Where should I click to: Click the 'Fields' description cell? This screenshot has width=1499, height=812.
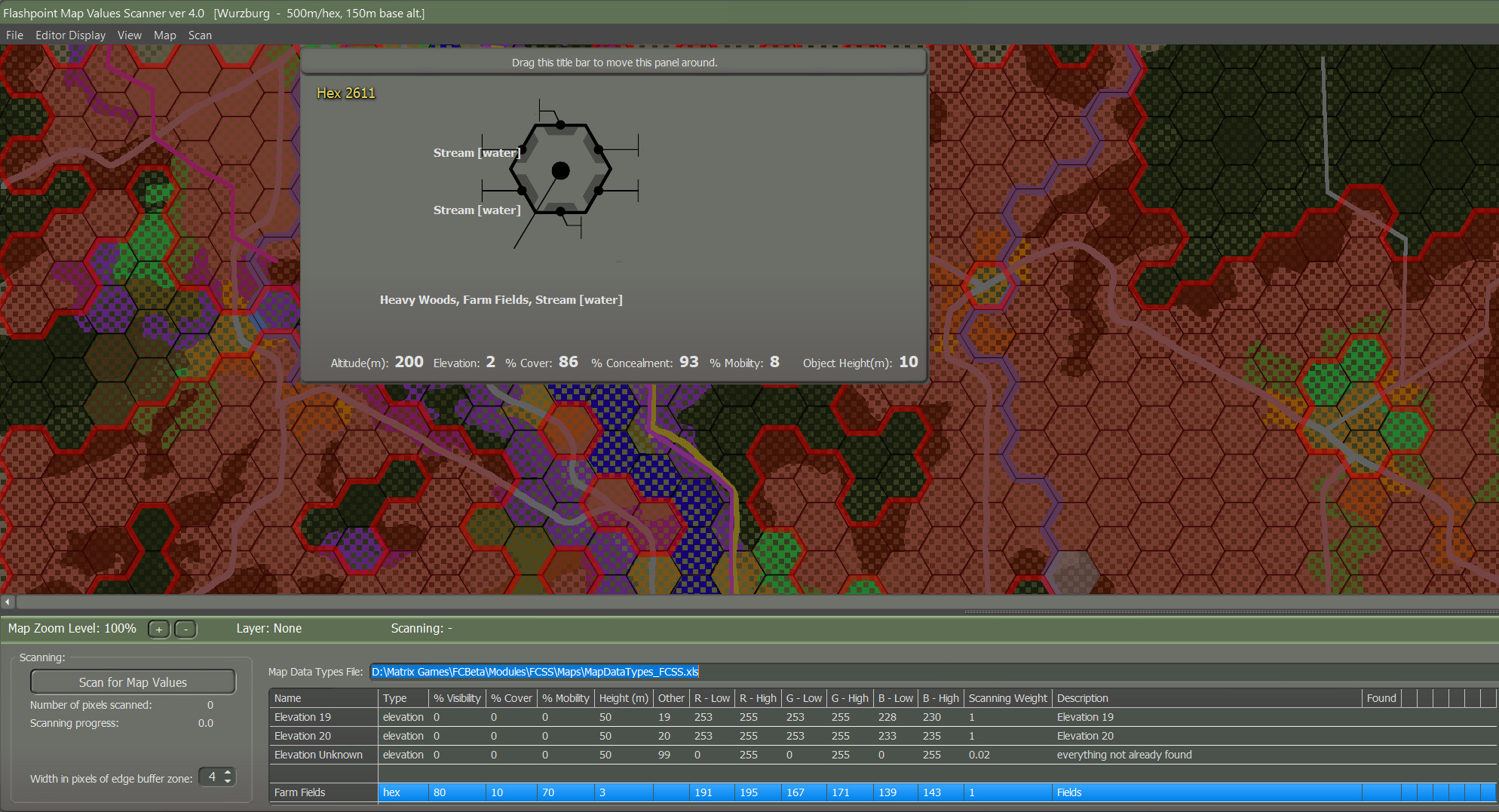(x=1207, y=792)
